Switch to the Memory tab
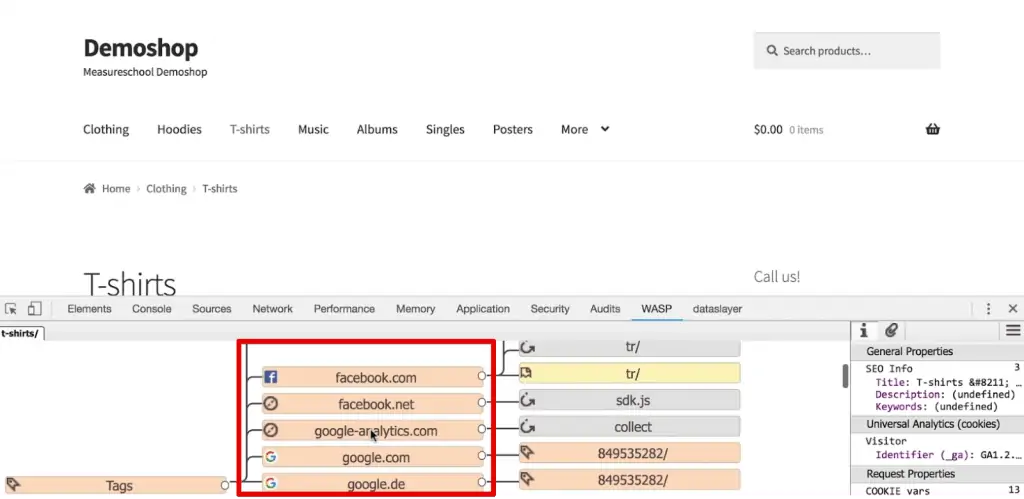 [415, 309]
